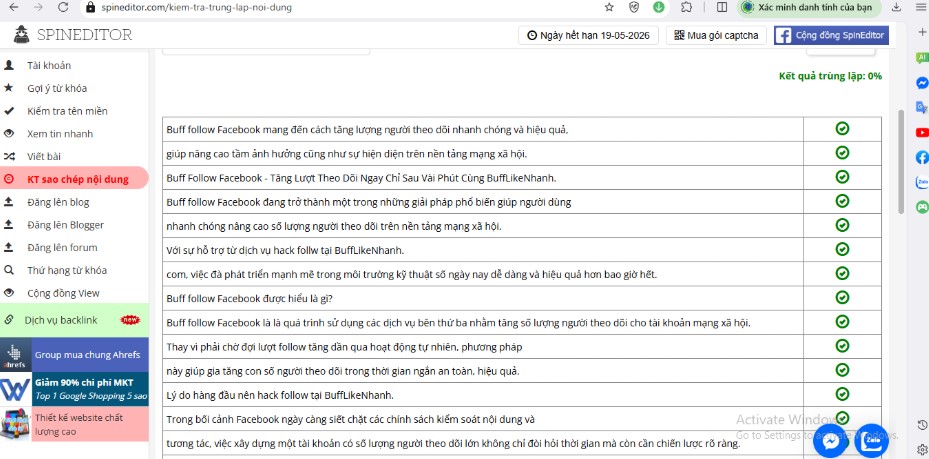Click Ngày hết hạn 19-05-2026 button

click(x=589, y=36)
